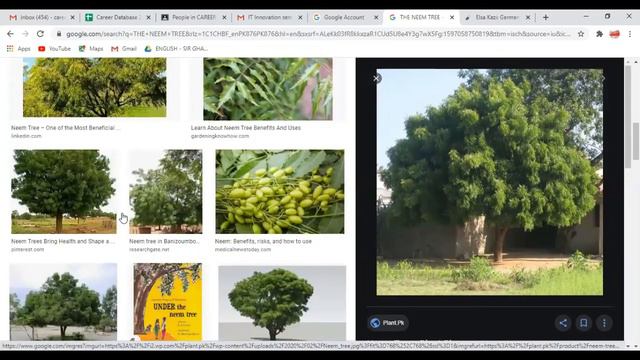
Task: Open the linkedin.com neem tree thumbnail
Action: click(x=95, y=87)
